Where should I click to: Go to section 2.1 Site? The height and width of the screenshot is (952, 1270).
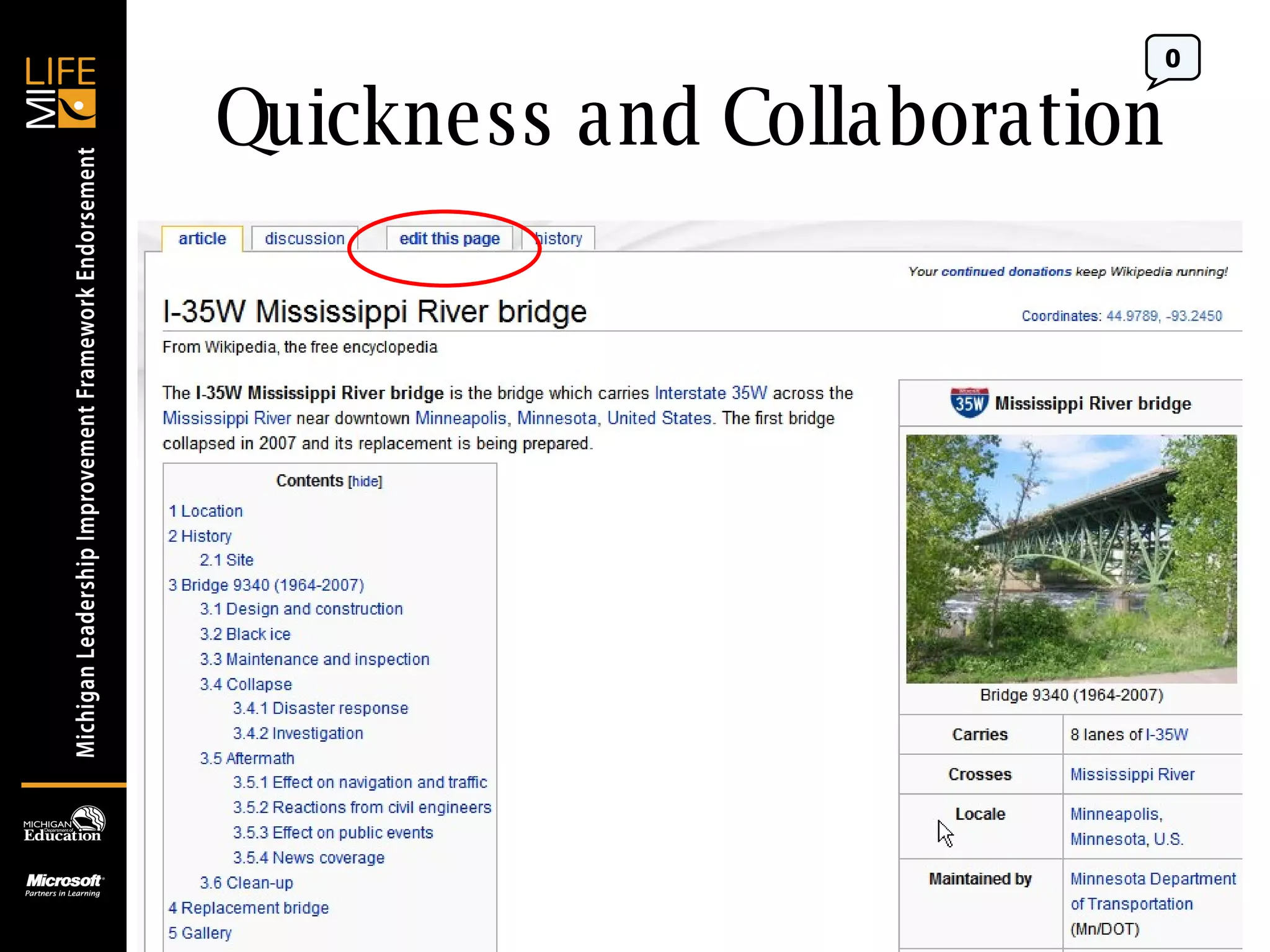(226, 560)
